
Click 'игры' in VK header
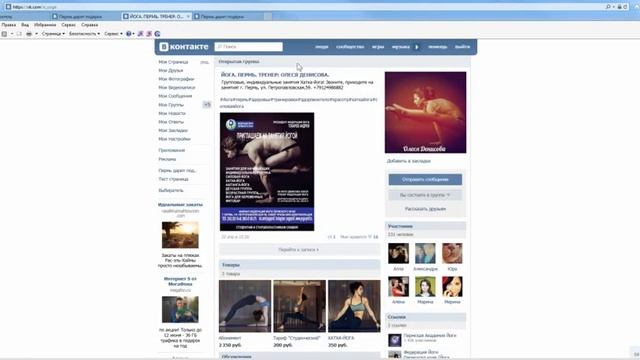pos(378,47)
